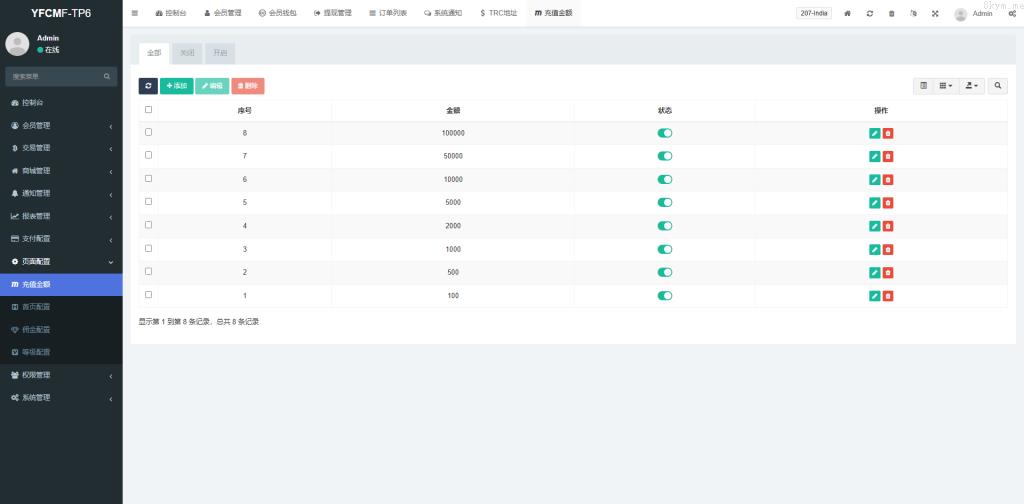
Task: Tick the checkbox for row number 3
Action: [149, 248]
